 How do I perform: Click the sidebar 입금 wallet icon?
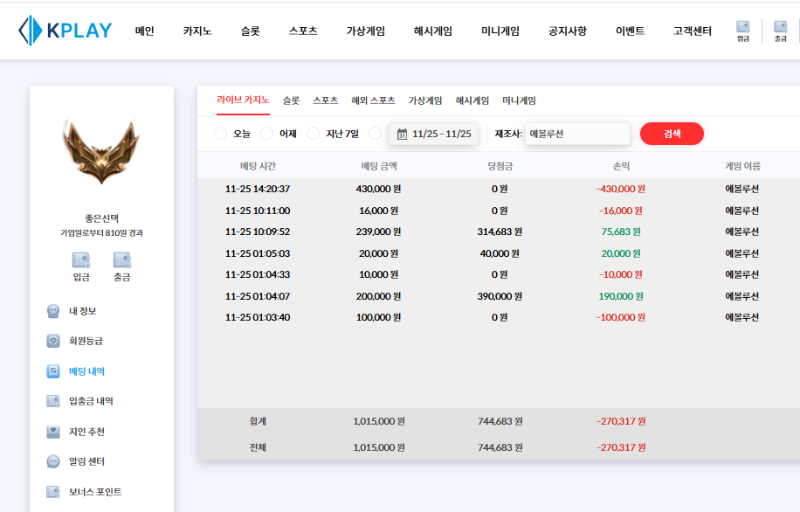[81, 260]
